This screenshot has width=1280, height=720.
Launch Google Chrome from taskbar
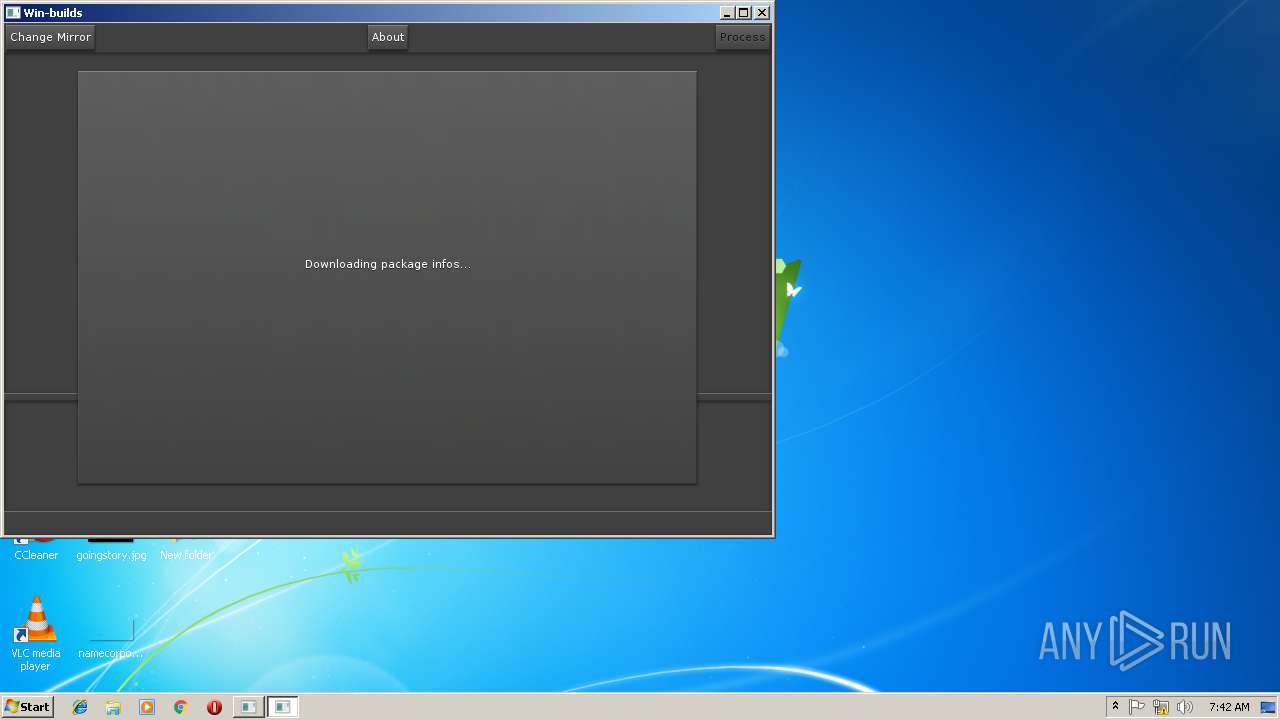click(180, 707)
